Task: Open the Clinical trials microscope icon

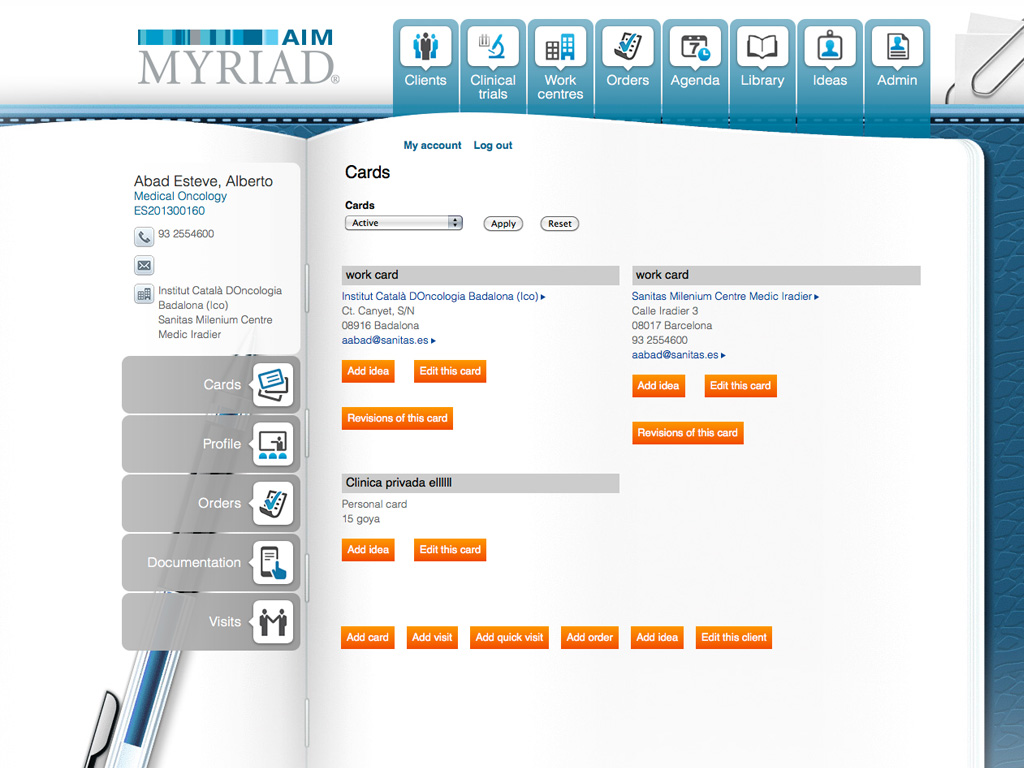Action: tap(493, 47)
